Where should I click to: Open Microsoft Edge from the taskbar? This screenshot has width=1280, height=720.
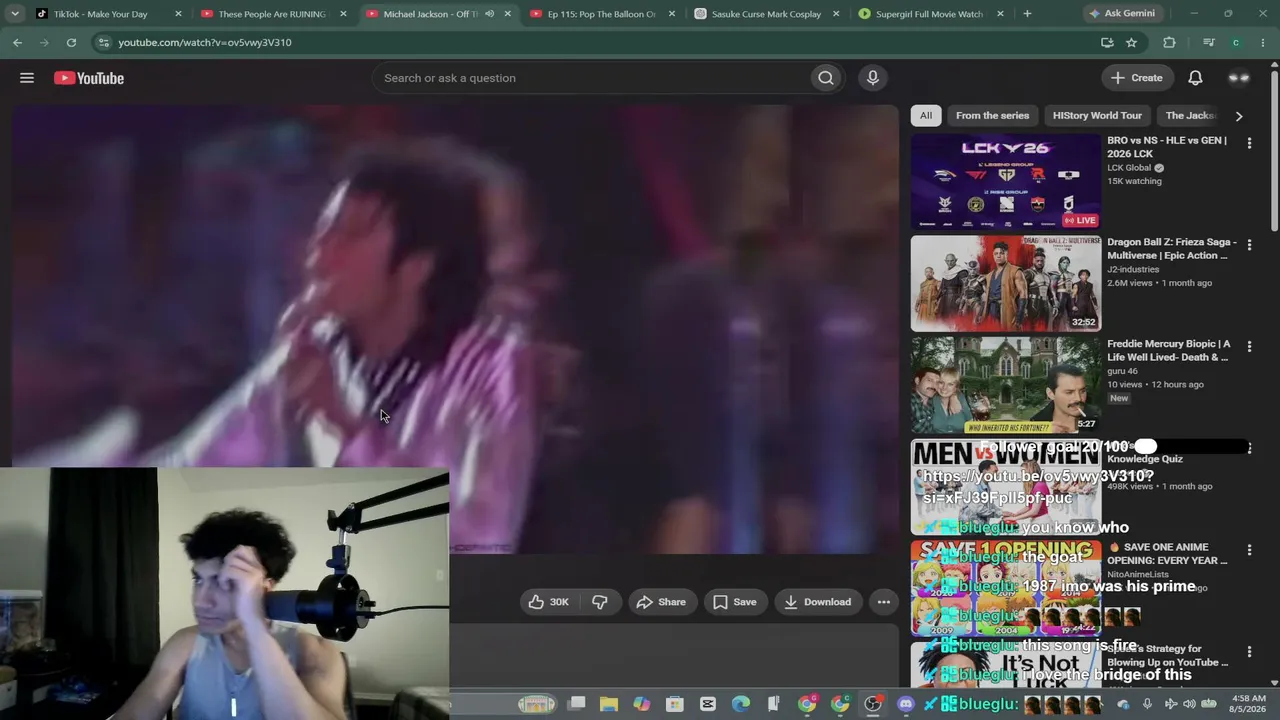[741, 704]
